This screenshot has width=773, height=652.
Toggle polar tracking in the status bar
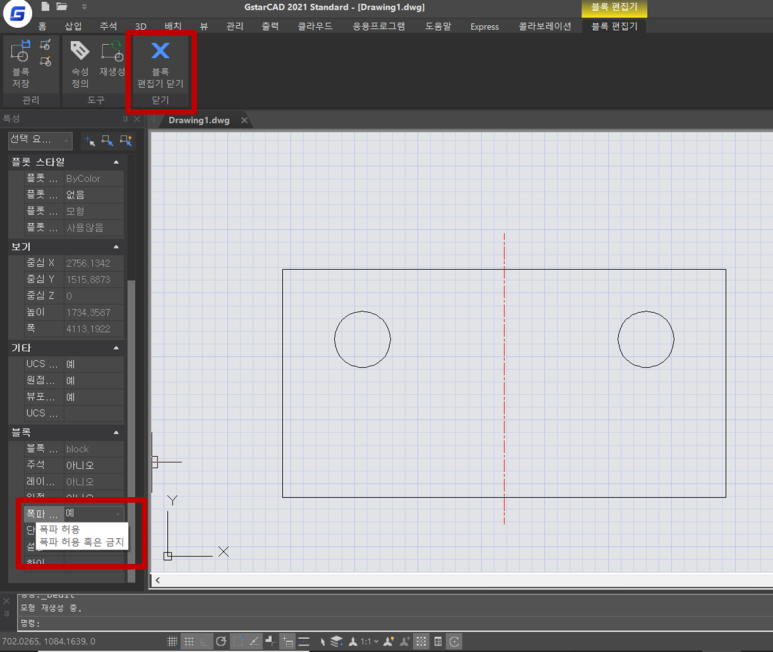(x=221, y=641)
